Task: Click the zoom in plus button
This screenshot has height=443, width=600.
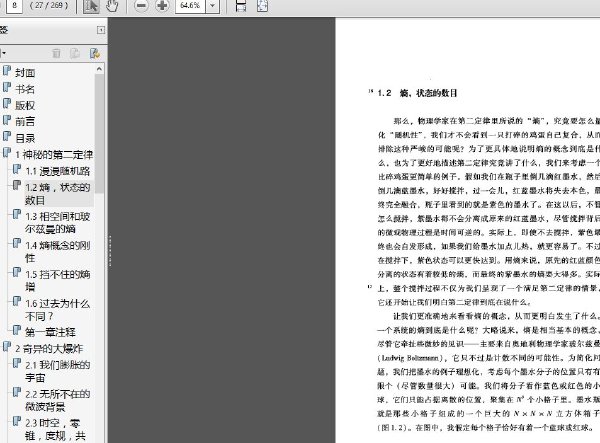Action: 162,5
